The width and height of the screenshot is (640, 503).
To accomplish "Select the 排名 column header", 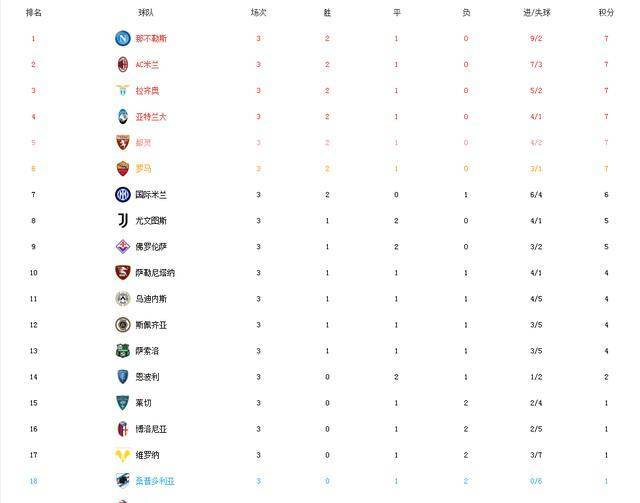I will (33, 13).
